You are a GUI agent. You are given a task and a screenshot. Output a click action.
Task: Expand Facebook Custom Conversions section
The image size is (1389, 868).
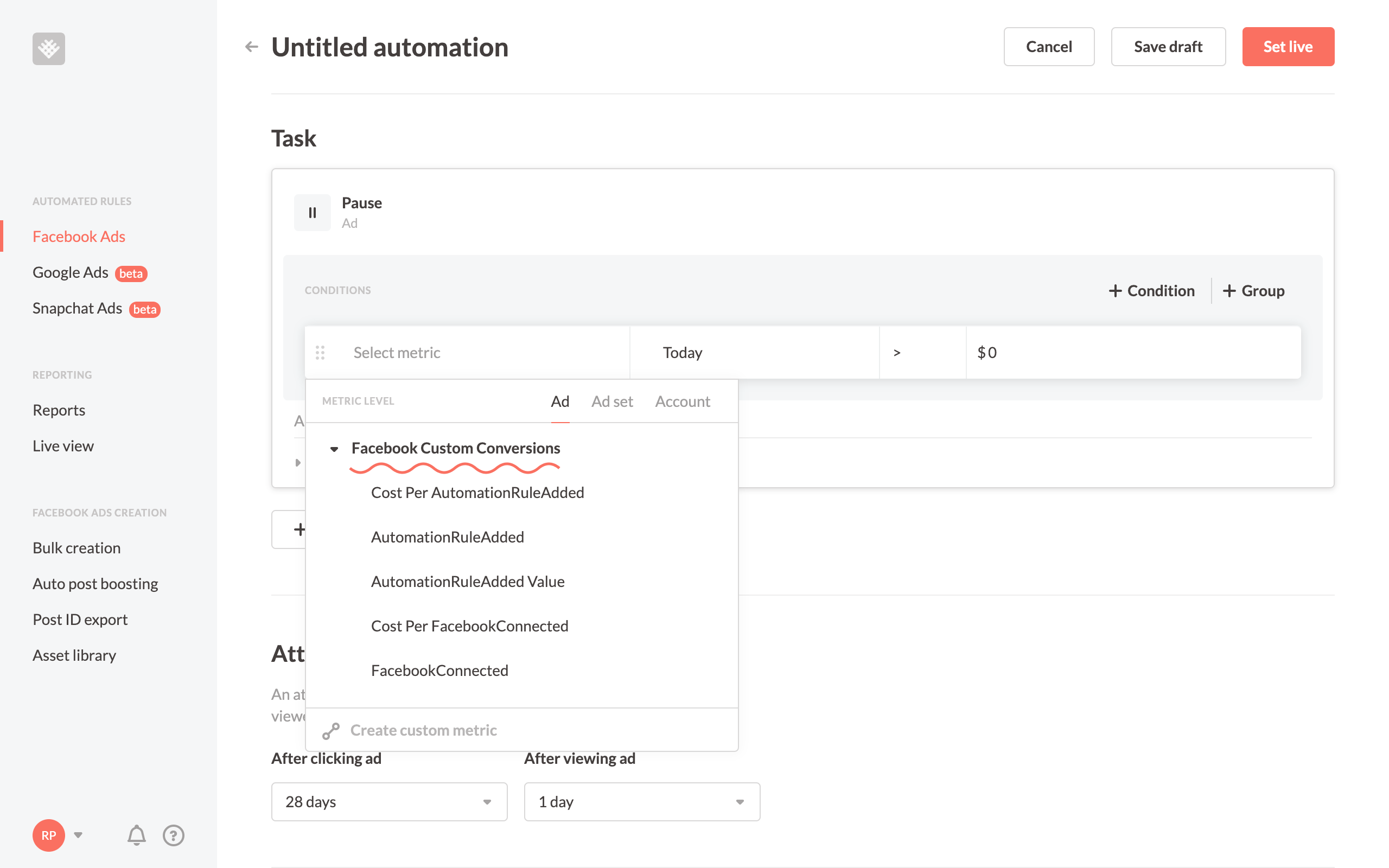tap(333, 447)
